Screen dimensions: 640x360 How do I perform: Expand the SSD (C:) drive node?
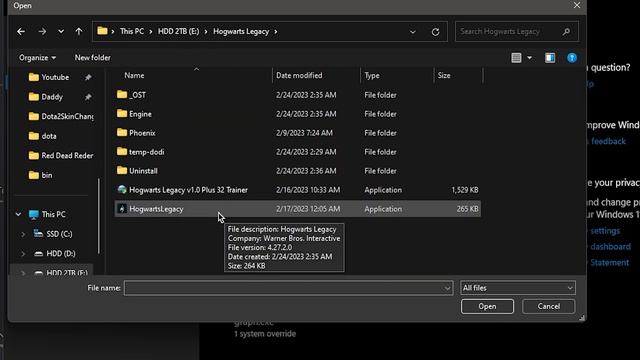23,234
